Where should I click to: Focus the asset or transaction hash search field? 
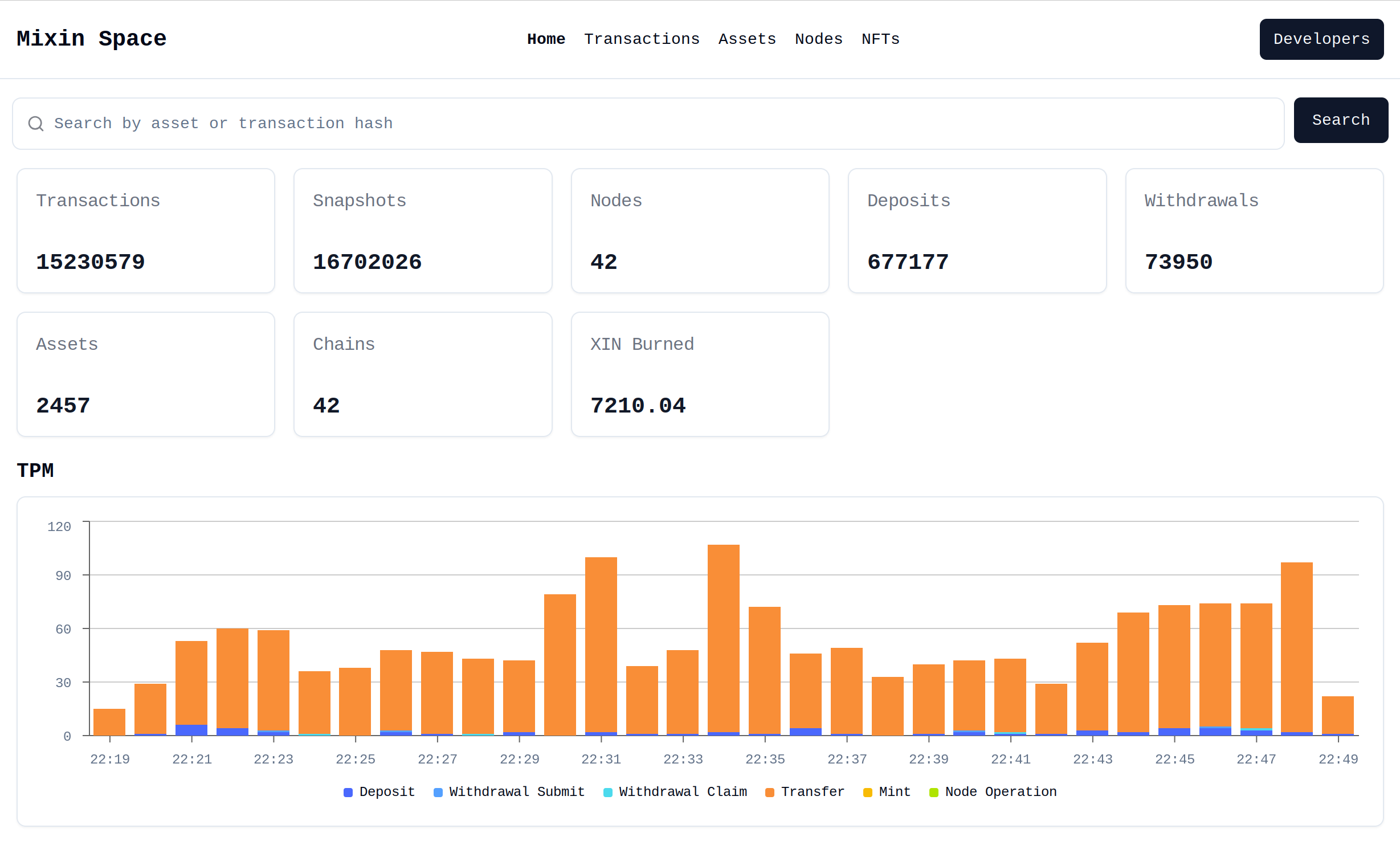(x=648, y=124)
